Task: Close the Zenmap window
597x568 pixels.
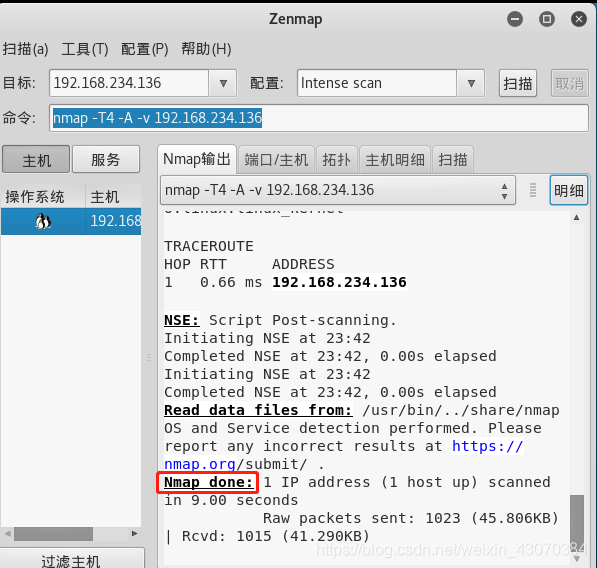Action: (579, 19)
